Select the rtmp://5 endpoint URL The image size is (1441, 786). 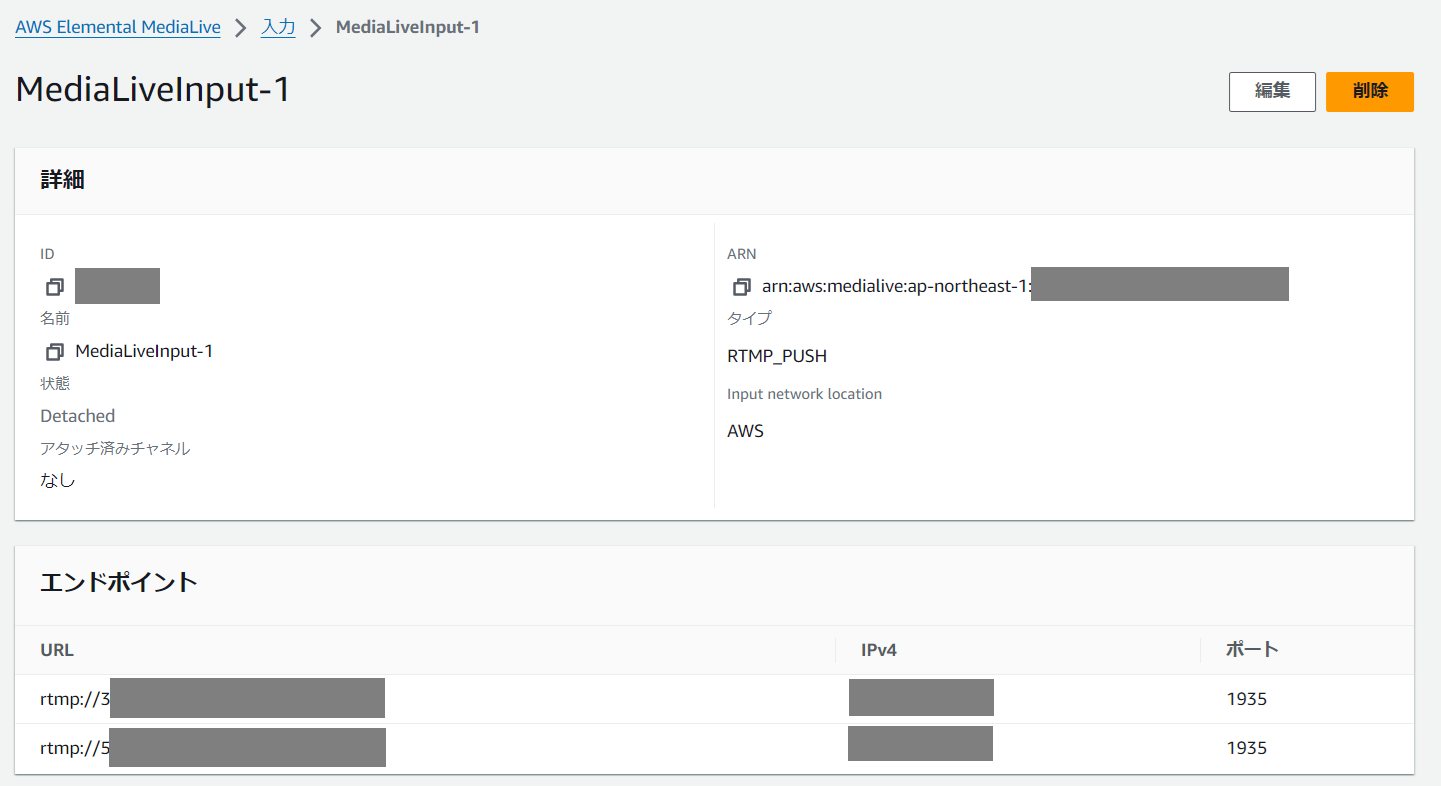tap(74, 748)
